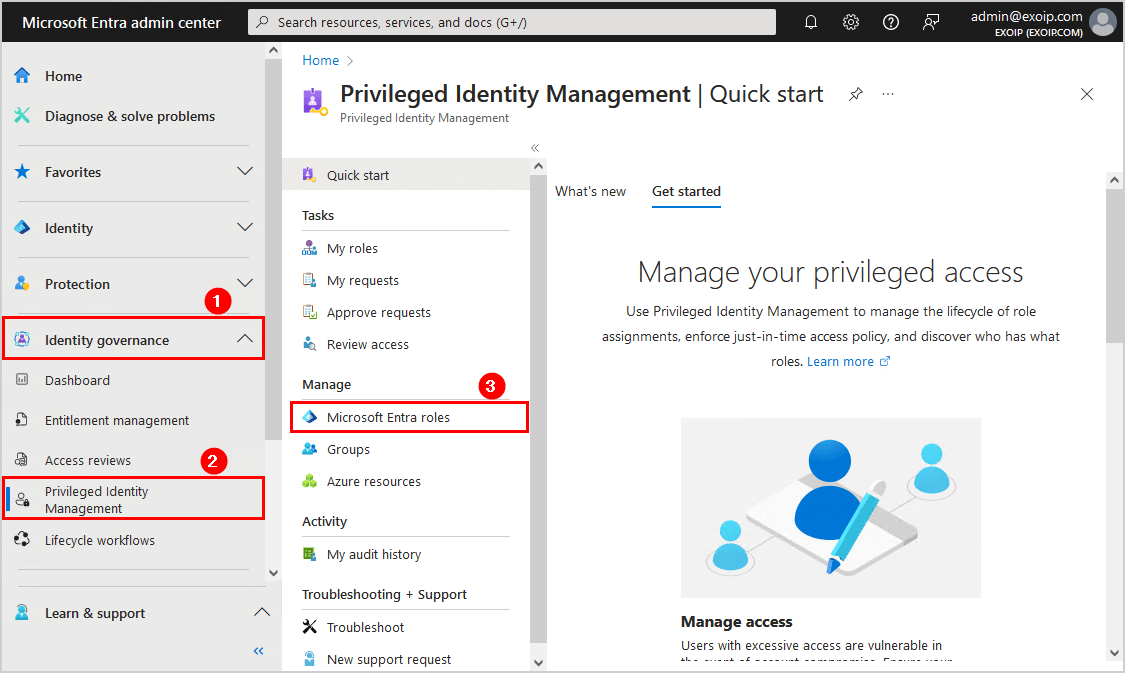Click the help question mark icon
This screenshot has height=673, width=1125.
point(891,22)
